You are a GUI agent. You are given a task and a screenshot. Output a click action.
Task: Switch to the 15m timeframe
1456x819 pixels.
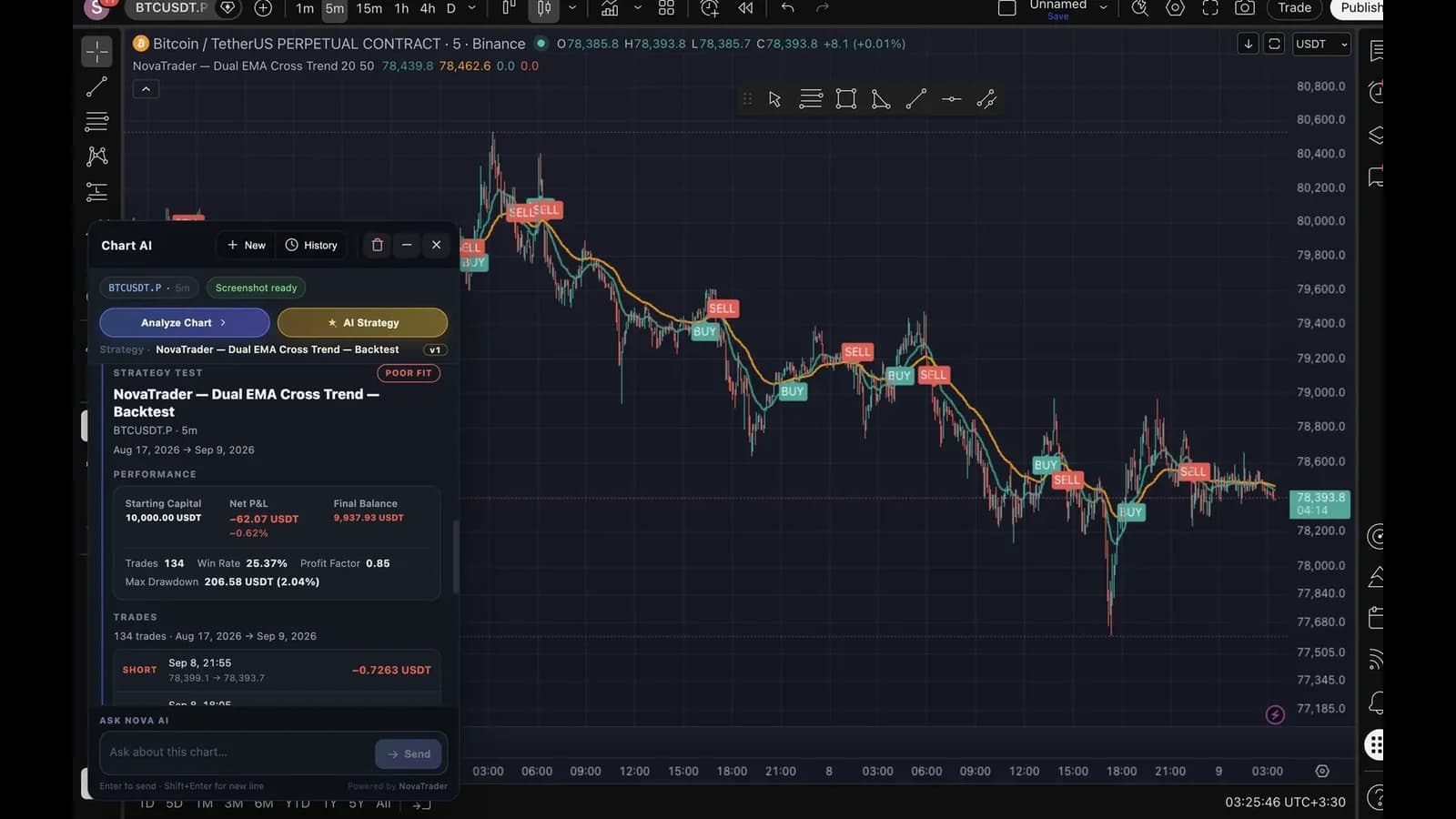369,8
